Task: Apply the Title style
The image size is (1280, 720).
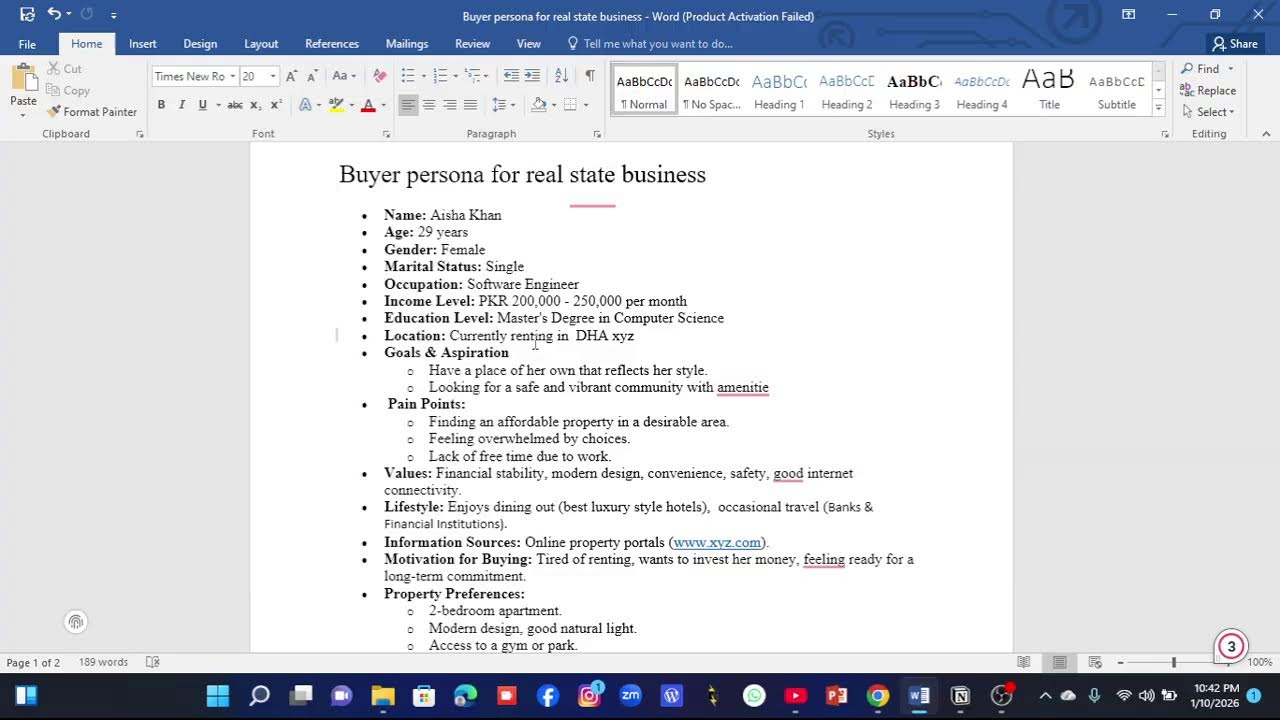Action: tap(1049, 91)
